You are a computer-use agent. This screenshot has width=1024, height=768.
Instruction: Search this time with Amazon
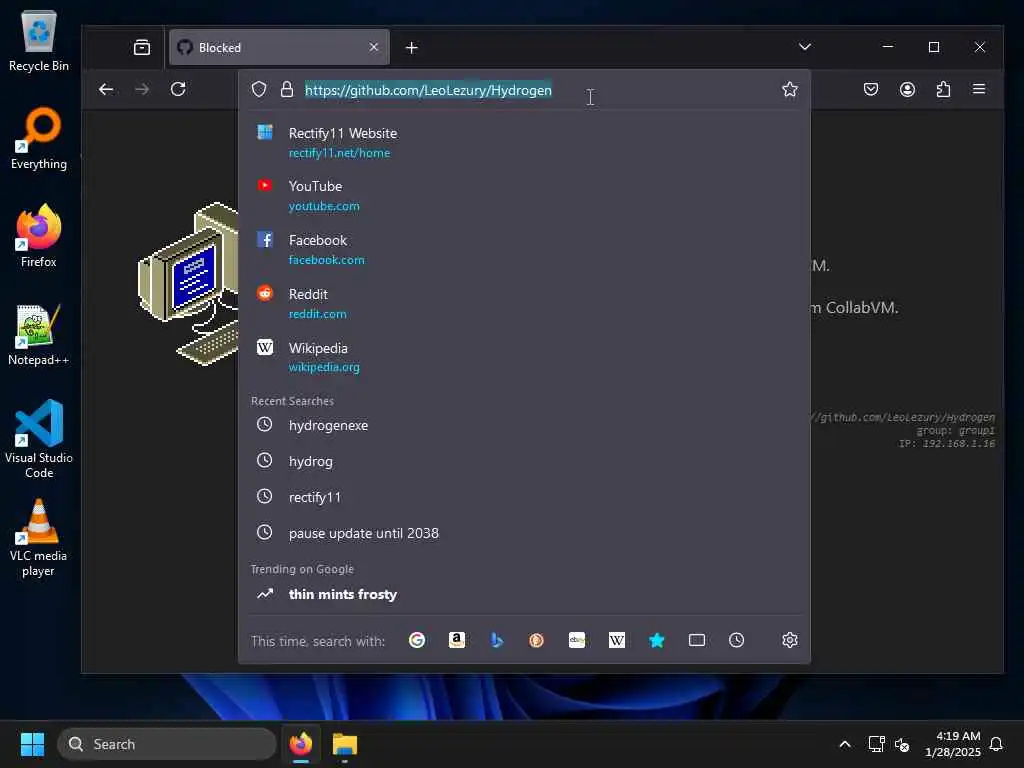pos(456,640)
